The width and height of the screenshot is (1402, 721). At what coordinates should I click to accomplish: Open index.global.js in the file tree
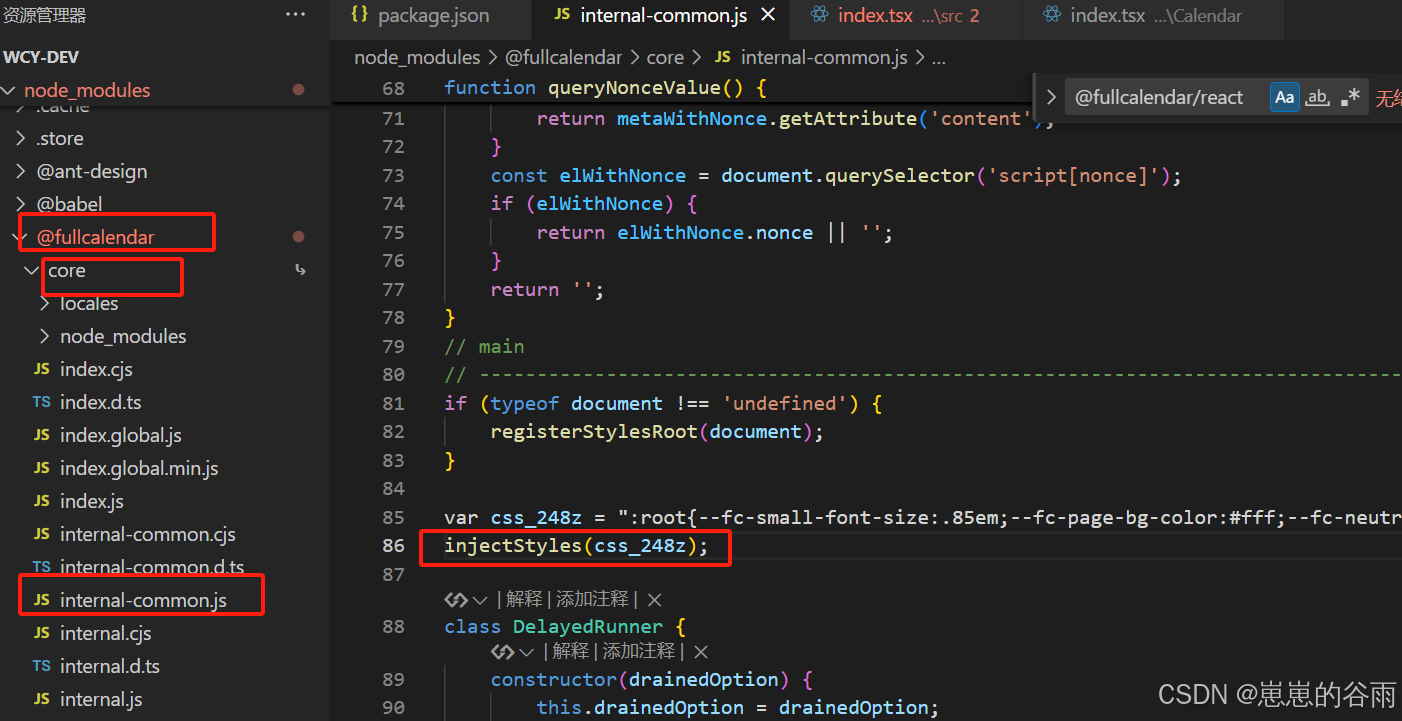tap(120, 435)
